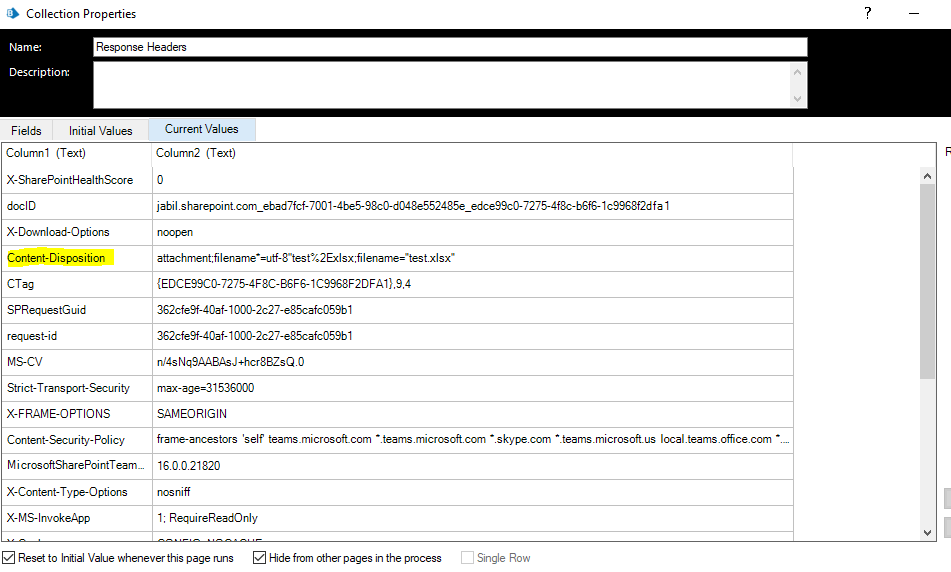This screenshot has height=572, width=951.
Task: Click the values list scroll-down arrow
Action: click(927, 530)
